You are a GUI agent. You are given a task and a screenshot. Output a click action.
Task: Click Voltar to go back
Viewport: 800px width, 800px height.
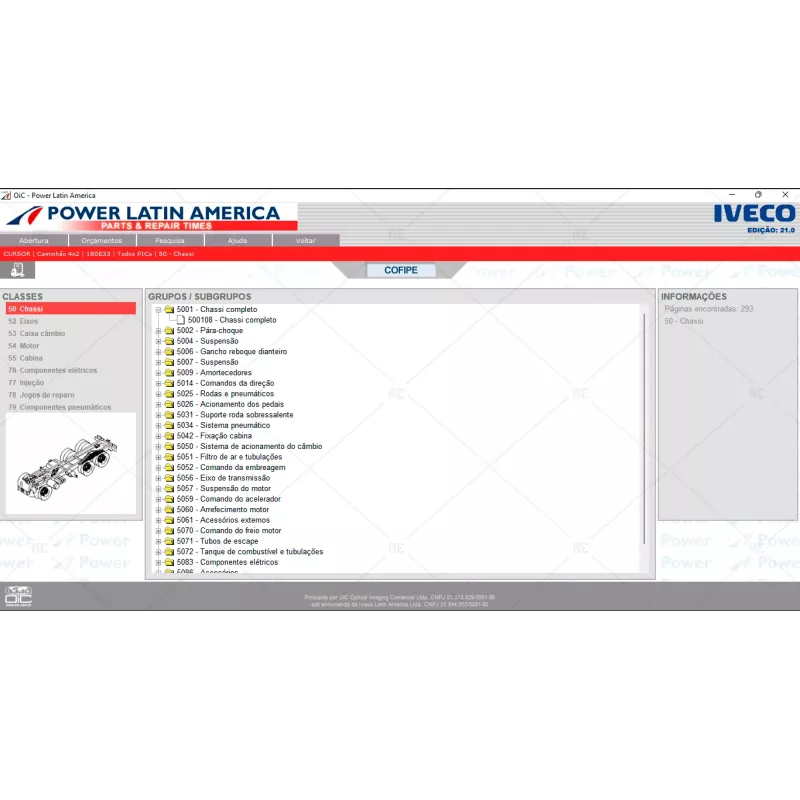tap(307, 240)
